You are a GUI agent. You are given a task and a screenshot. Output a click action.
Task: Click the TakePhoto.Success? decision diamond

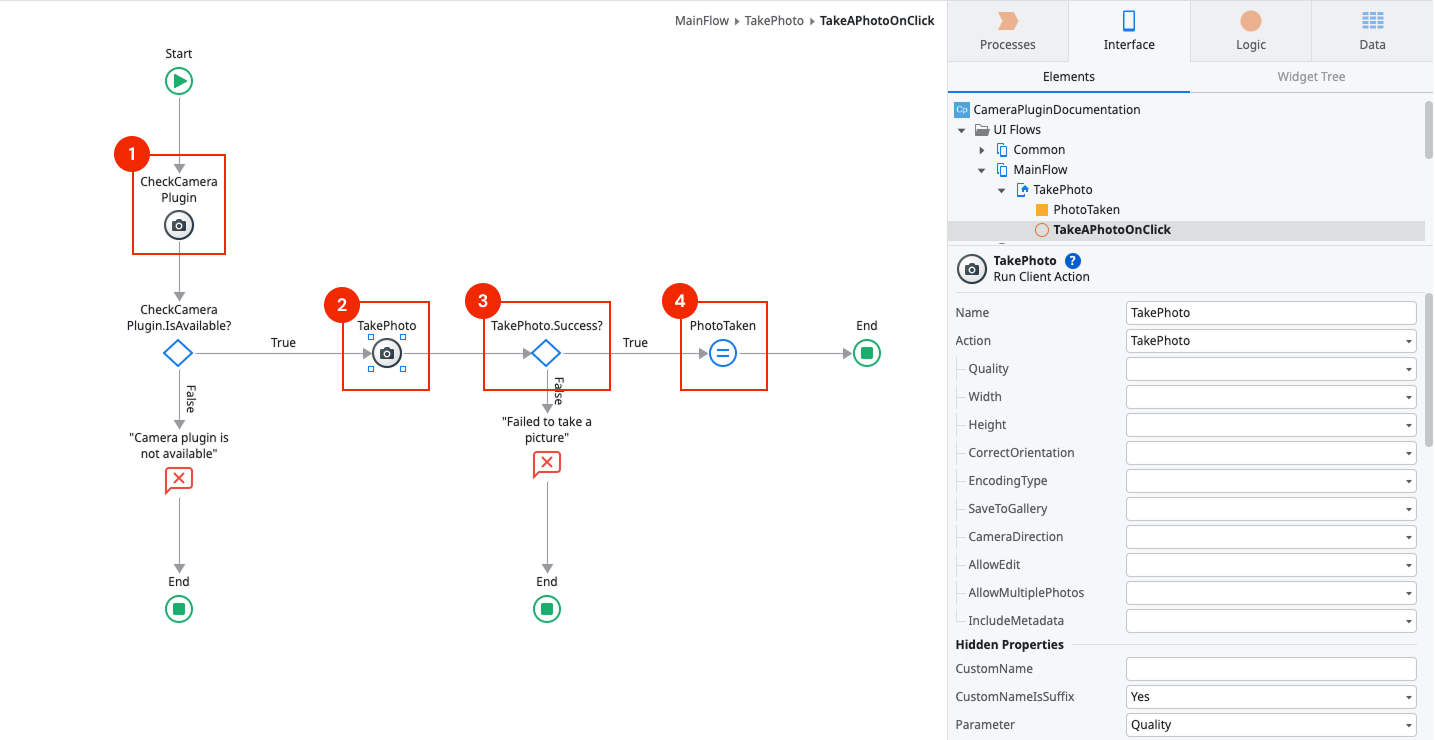click(x=546, y=353)
